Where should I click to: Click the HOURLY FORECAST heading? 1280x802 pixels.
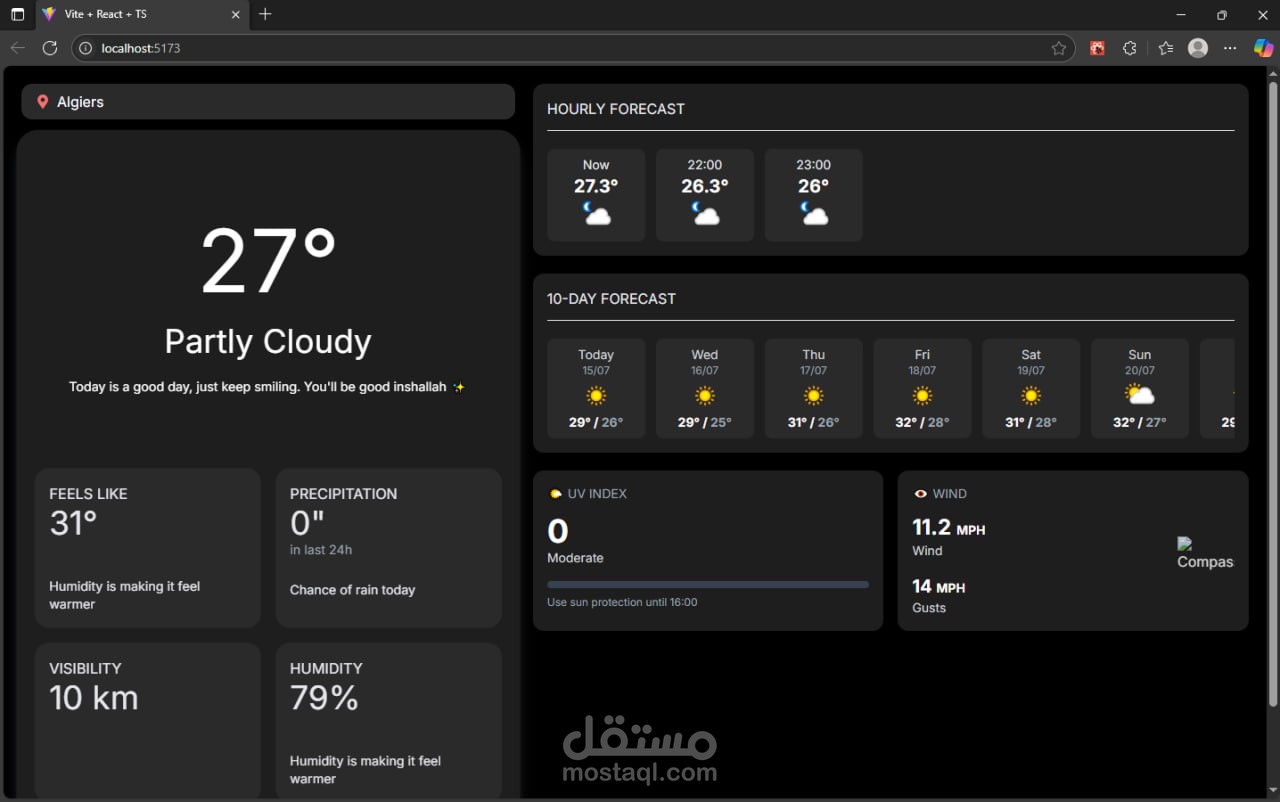click(x=616, y=109)
